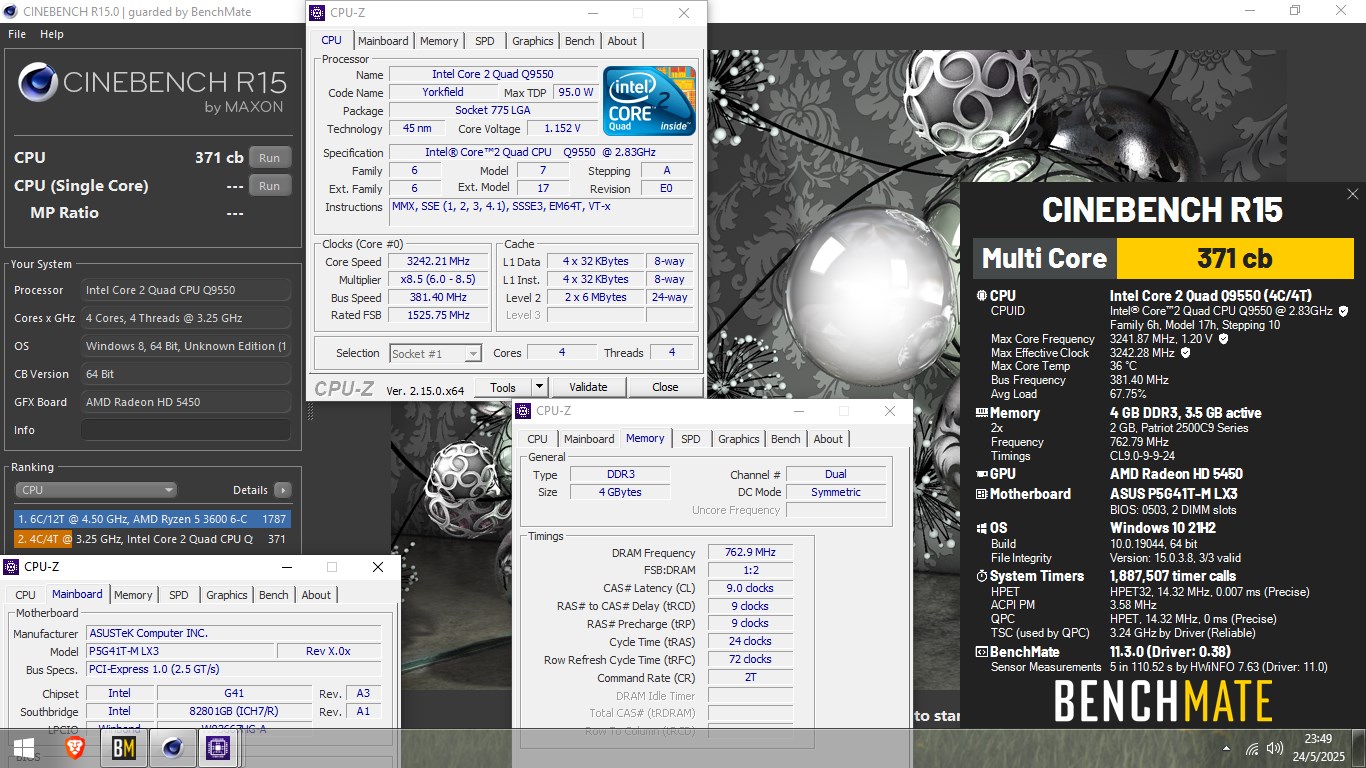Switch to CPU tab in CPU-Z Memory window

[x=537, y=439]
